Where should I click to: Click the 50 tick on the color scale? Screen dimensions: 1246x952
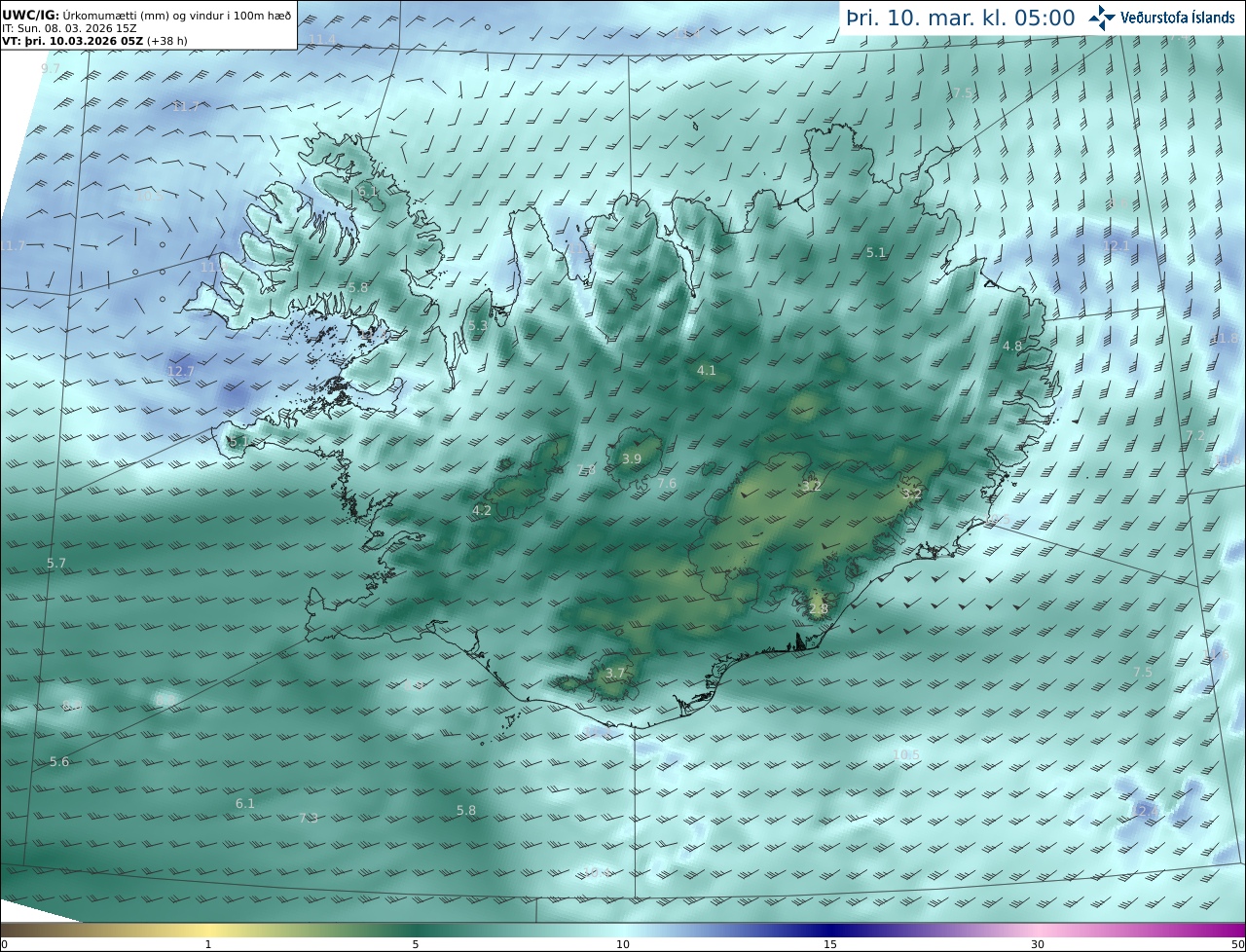click(1237, 944)
